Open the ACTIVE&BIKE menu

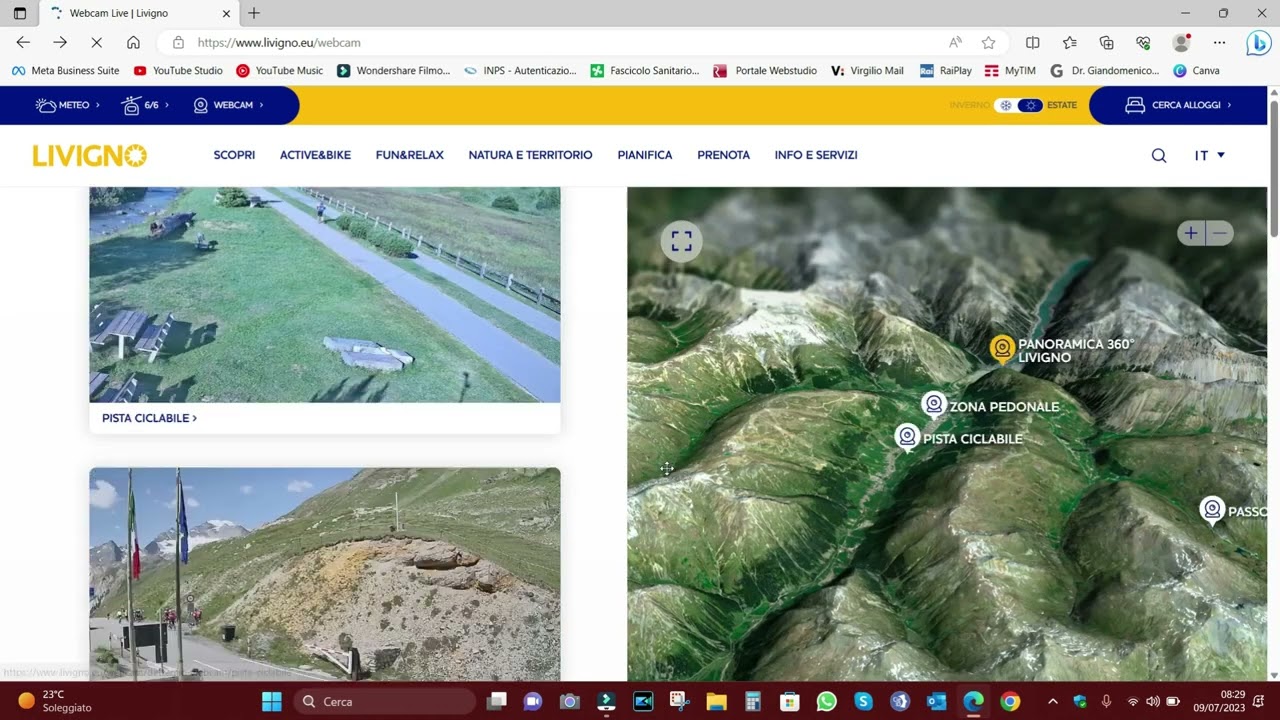315,155
